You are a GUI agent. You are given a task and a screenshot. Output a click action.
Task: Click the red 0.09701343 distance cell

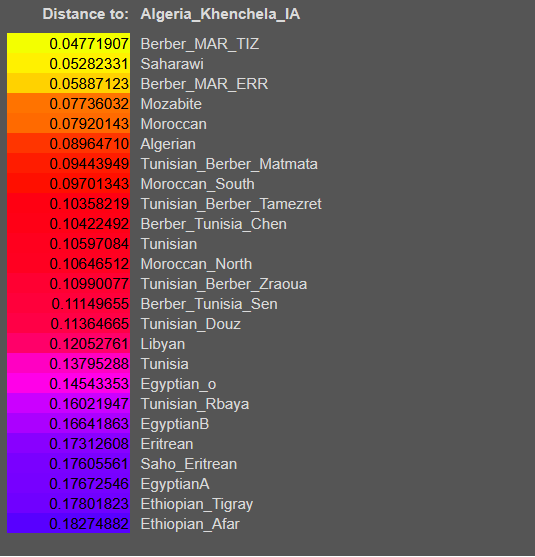tap(69, 183)
